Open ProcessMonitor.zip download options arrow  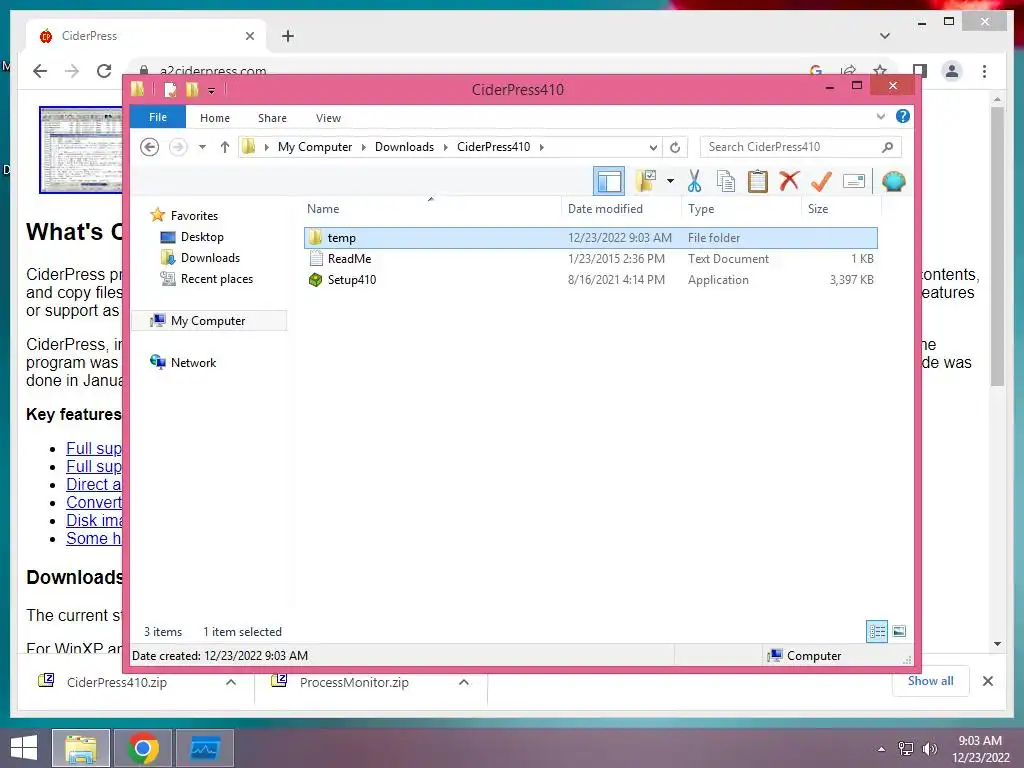tap(464, 682)
